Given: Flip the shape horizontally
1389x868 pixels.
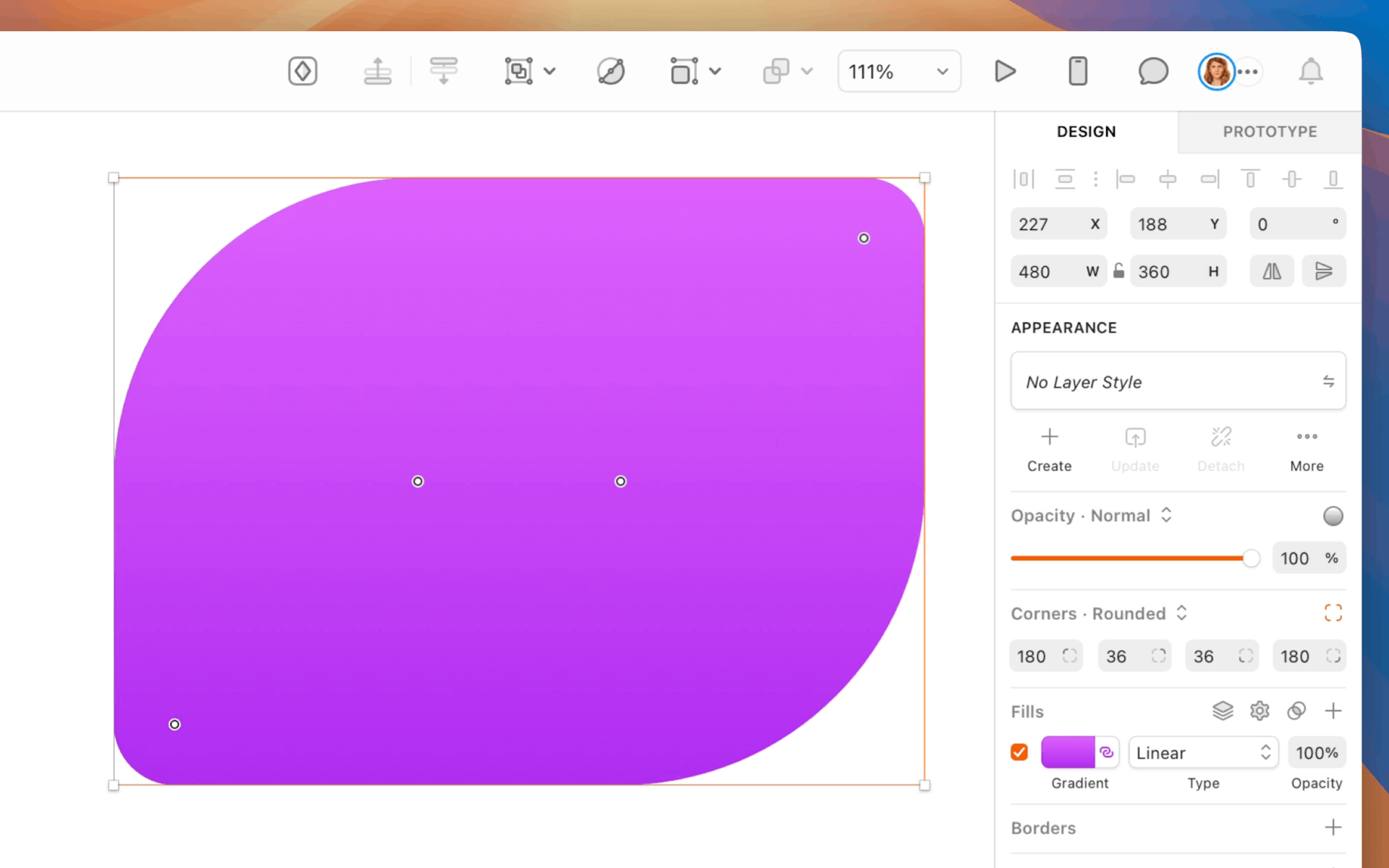Looking at the screenshot, I should pos(1272,271).
